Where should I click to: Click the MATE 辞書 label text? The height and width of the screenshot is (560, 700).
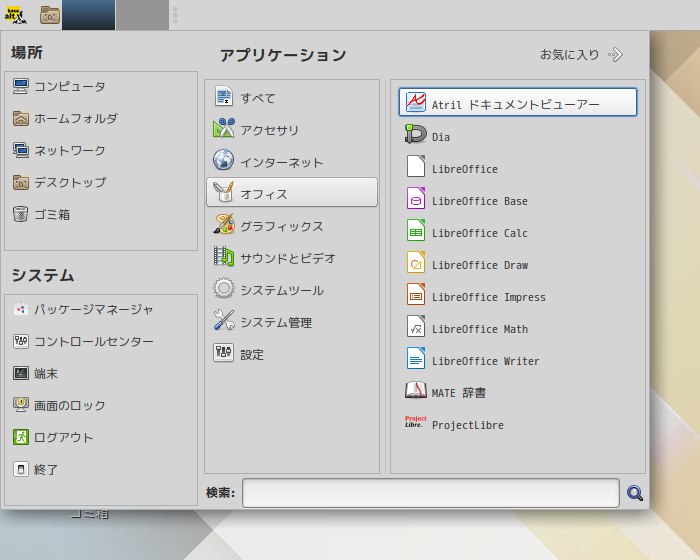458,393
